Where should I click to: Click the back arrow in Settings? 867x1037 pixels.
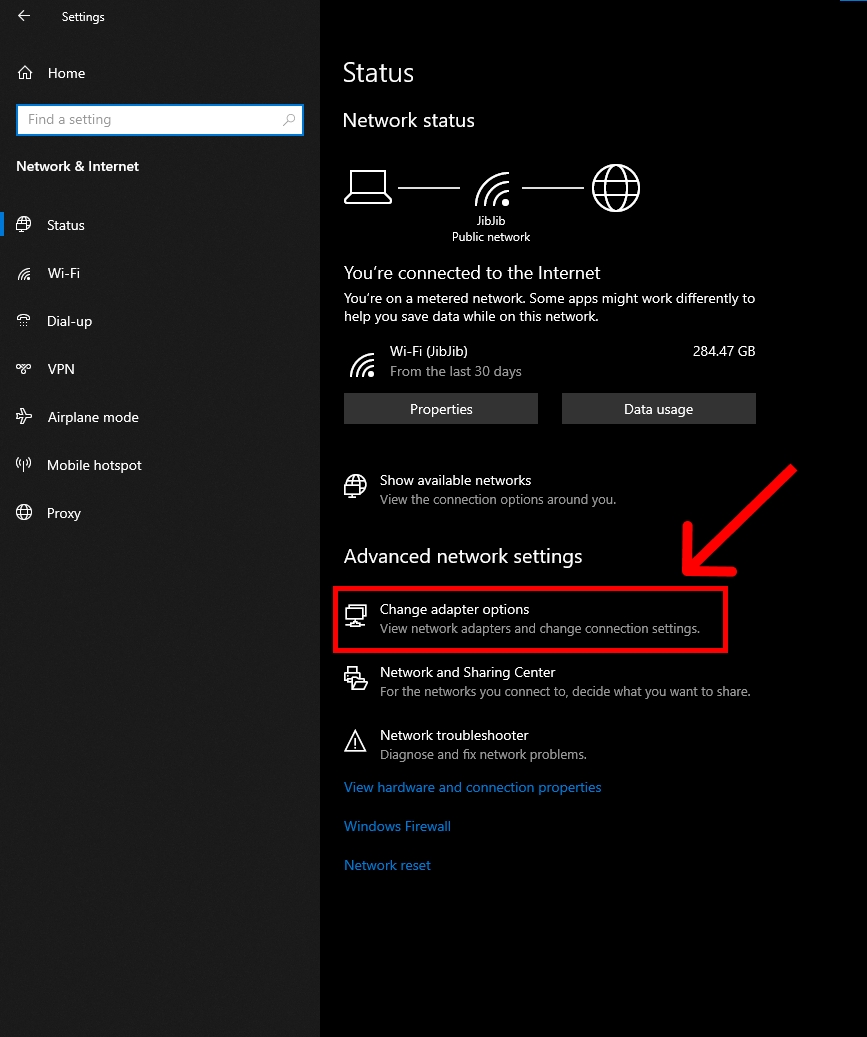pos(24,16)
